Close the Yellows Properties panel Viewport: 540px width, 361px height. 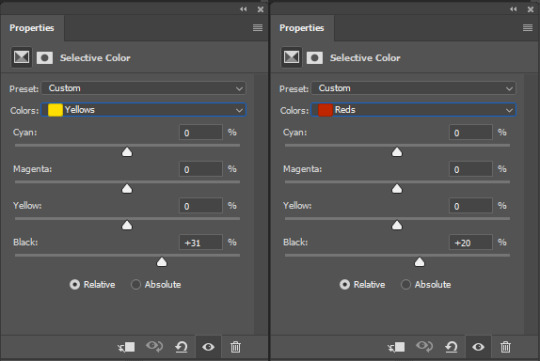(261, 10)
